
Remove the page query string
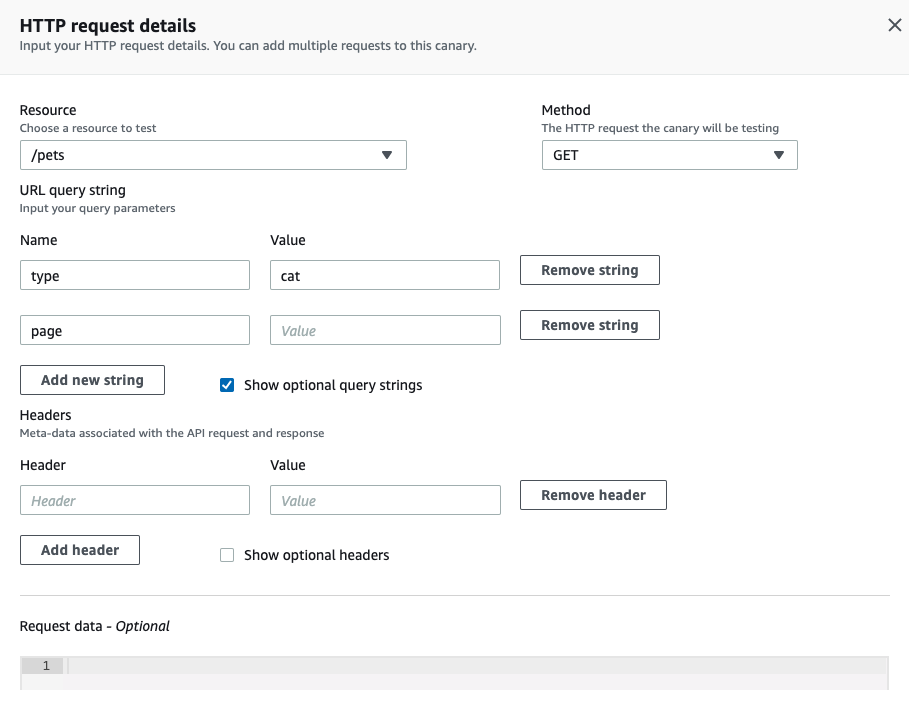[589, 325]
